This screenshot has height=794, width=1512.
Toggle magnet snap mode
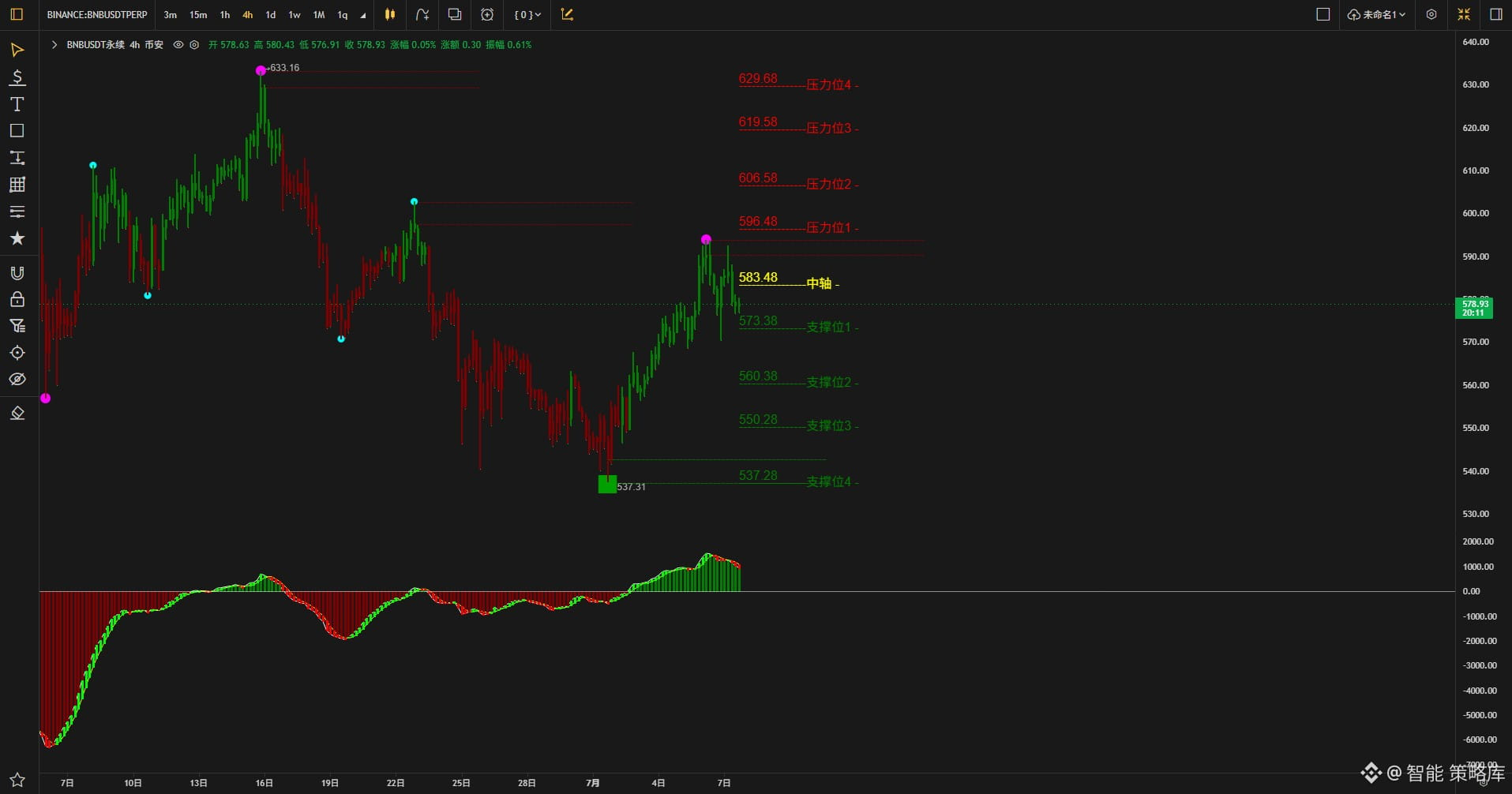(17, 273)
